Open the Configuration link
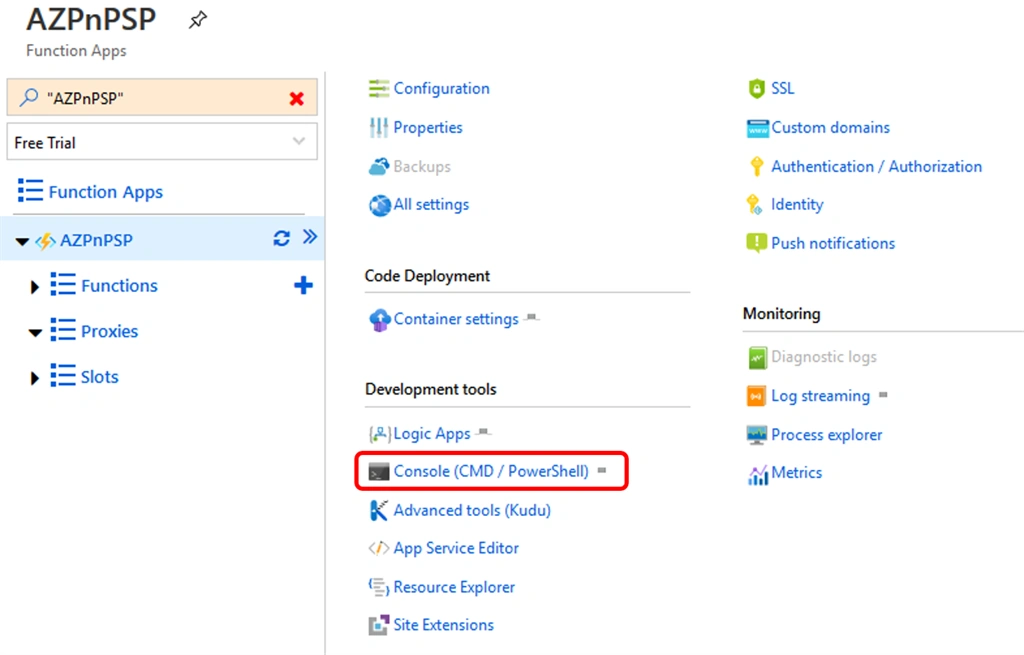1024x655 pixels. (x=441, y=89)
